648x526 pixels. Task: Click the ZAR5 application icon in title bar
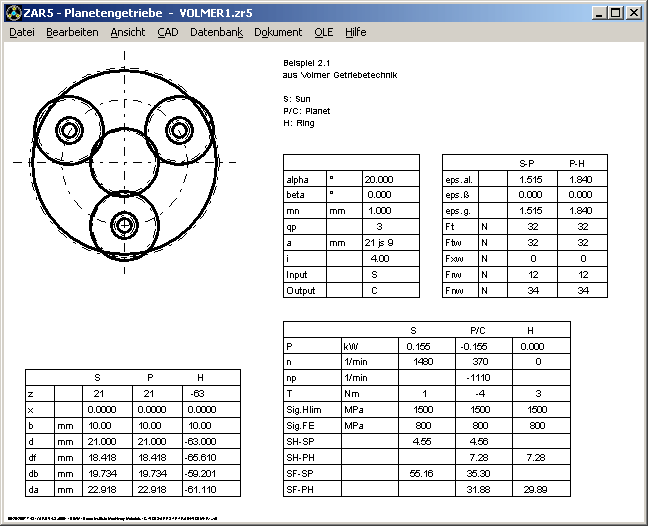(12, 11)
